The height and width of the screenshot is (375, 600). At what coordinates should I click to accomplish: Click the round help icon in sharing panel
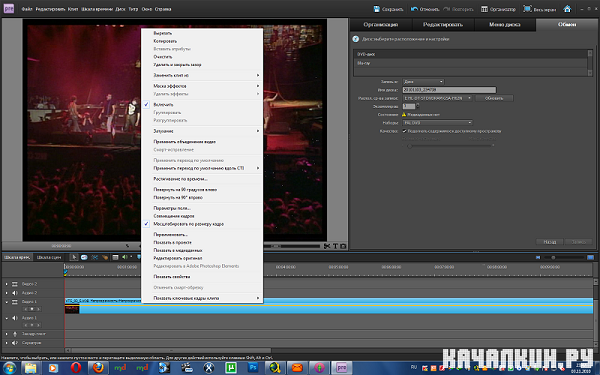coord(356,39)
